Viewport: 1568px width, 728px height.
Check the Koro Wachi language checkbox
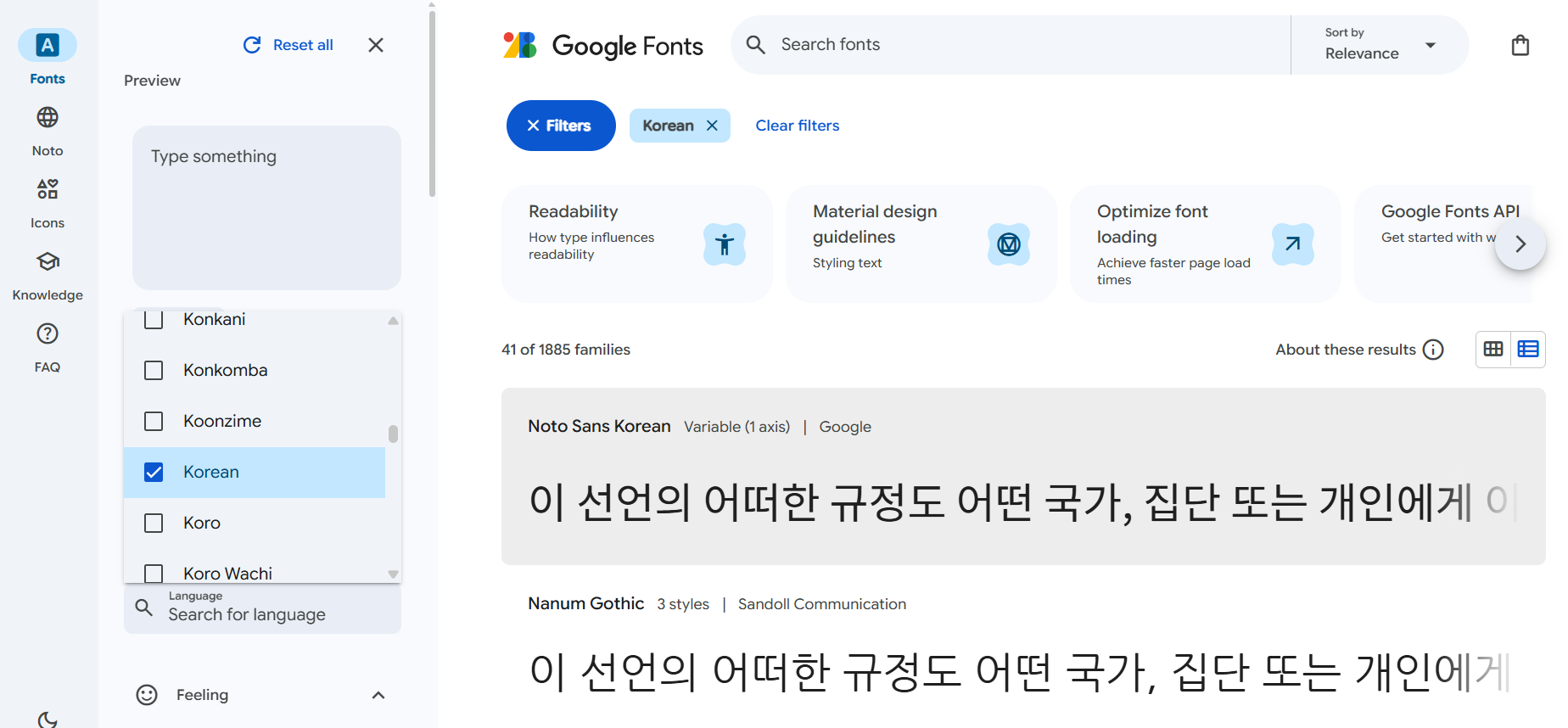pyautogui.click(x=154, y=574)
